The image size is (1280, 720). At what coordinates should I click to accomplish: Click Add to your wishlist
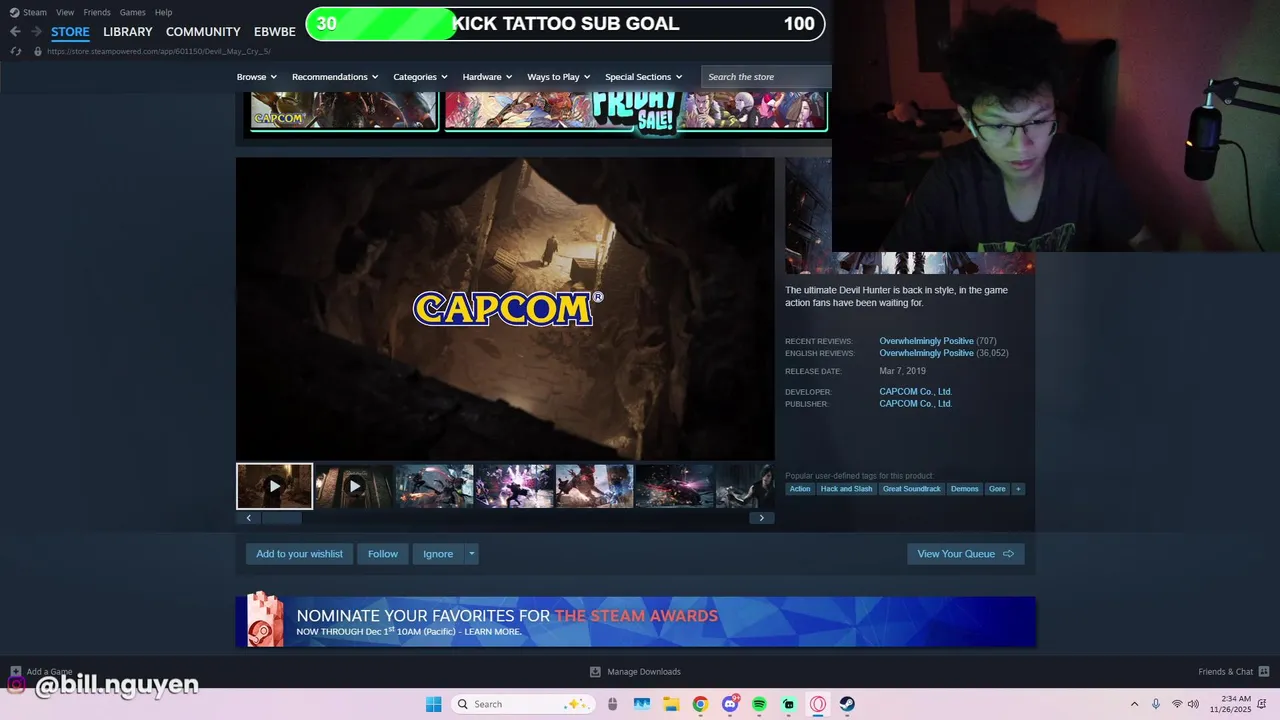click(299, 554)
